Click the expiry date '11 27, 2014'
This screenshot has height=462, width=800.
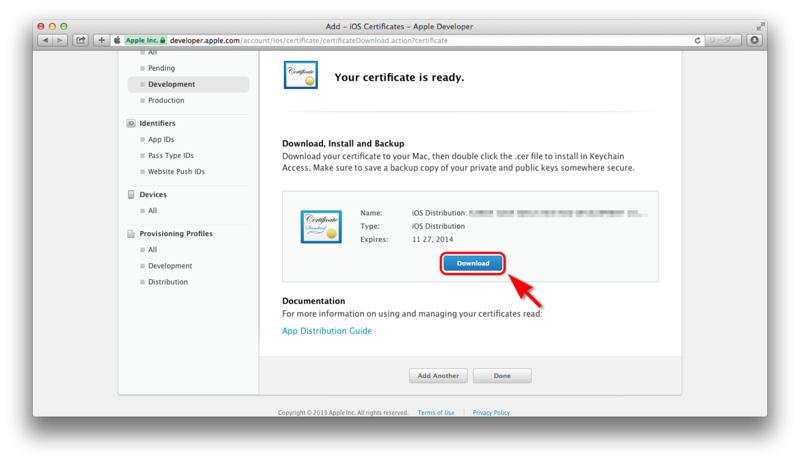click(433, 239)
